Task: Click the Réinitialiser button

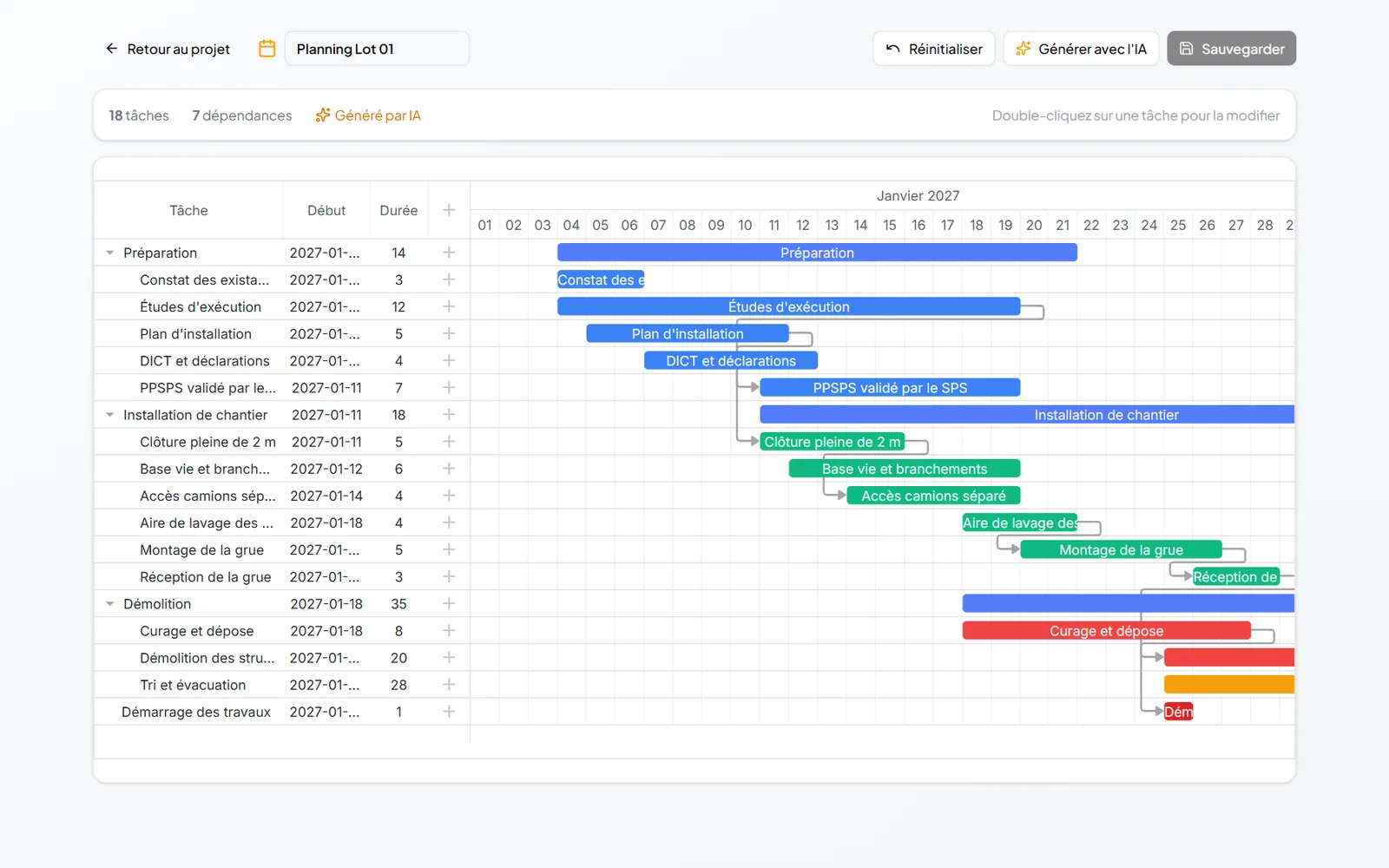Action: pyautogui.click(x=934, y=49)
